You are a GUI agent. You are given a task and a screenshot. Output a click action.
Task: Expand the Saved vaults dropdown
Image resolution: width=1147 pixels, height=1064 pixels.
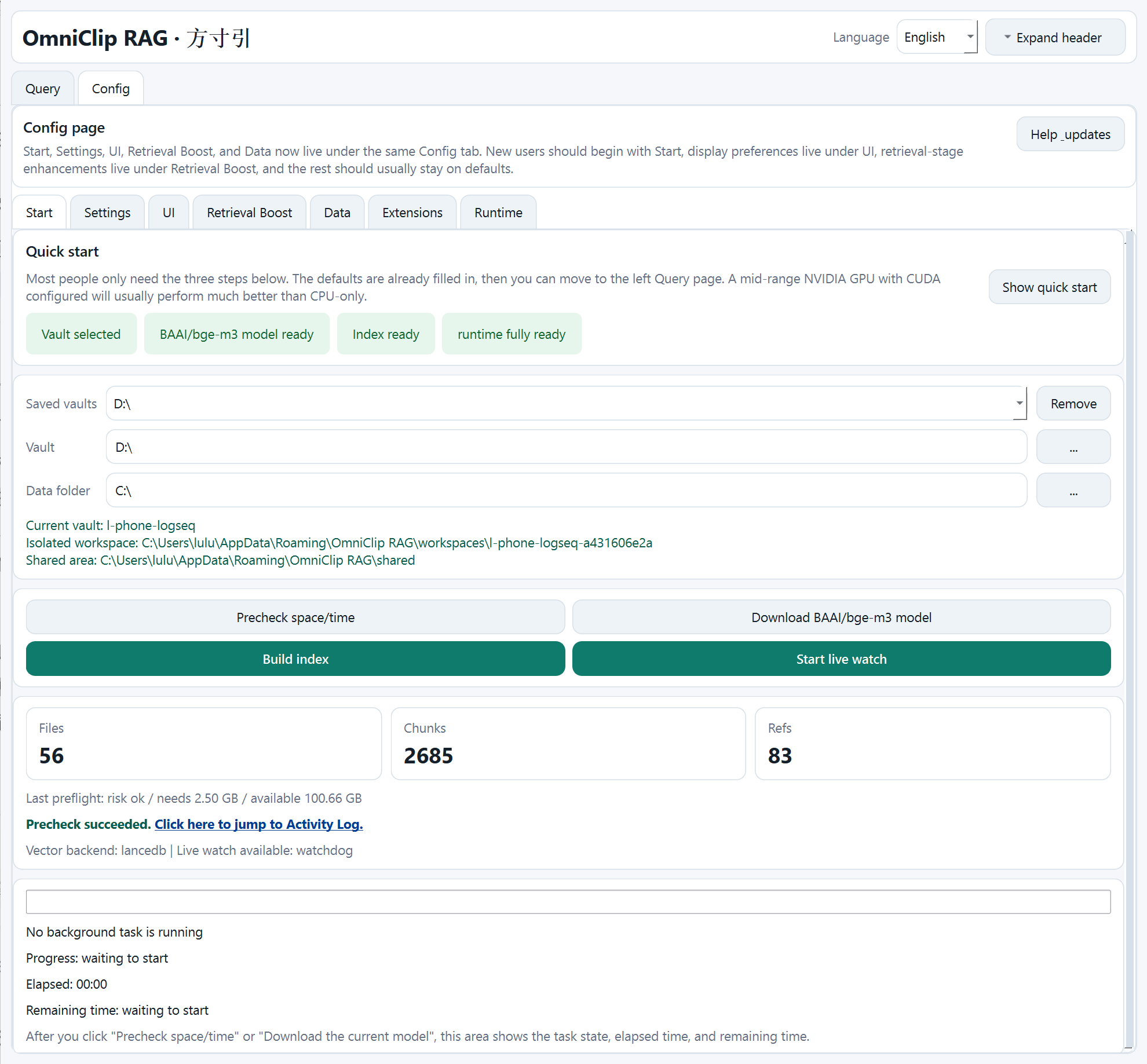[x=1018, y=403]
